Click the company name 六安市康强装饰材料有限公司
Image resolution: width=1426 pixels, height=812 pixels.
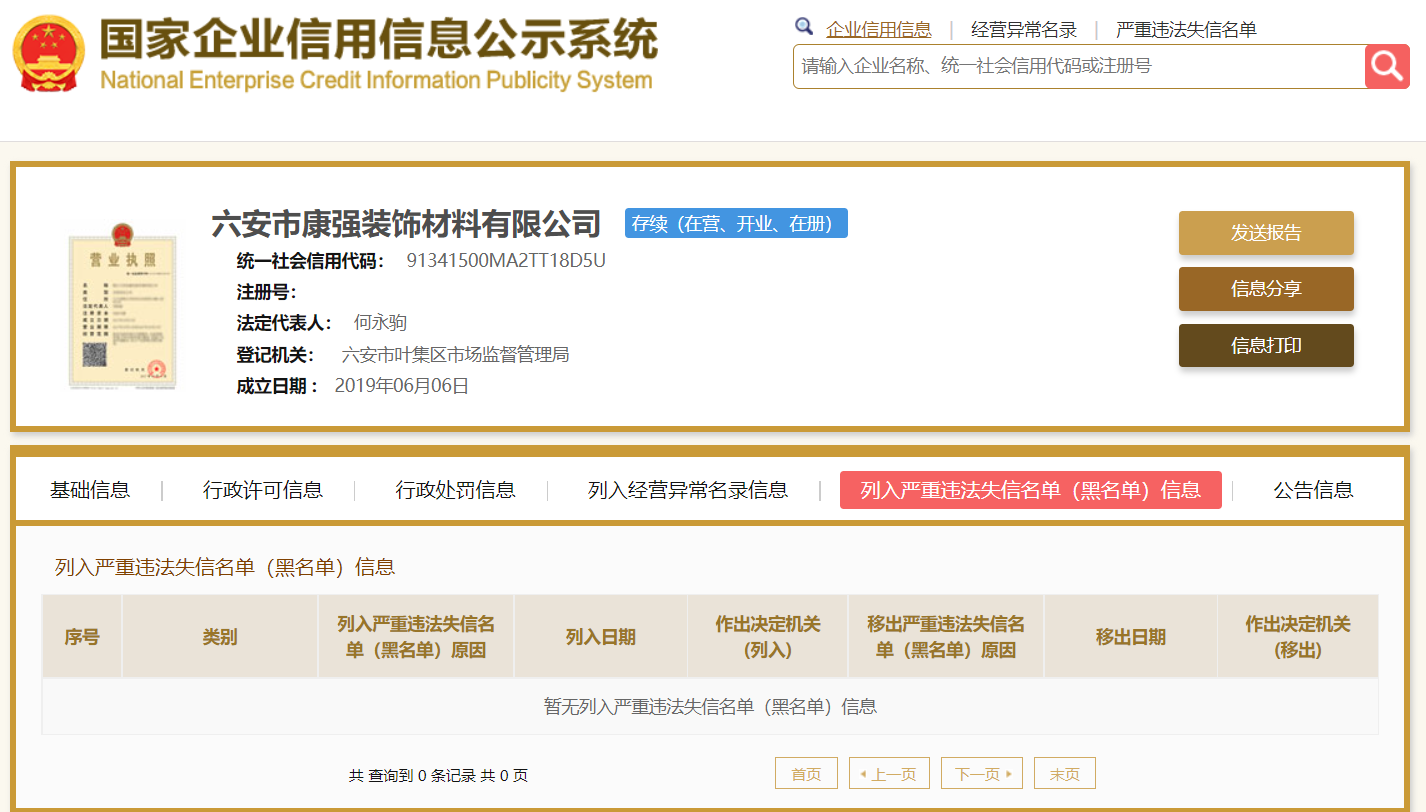[406, 224]
